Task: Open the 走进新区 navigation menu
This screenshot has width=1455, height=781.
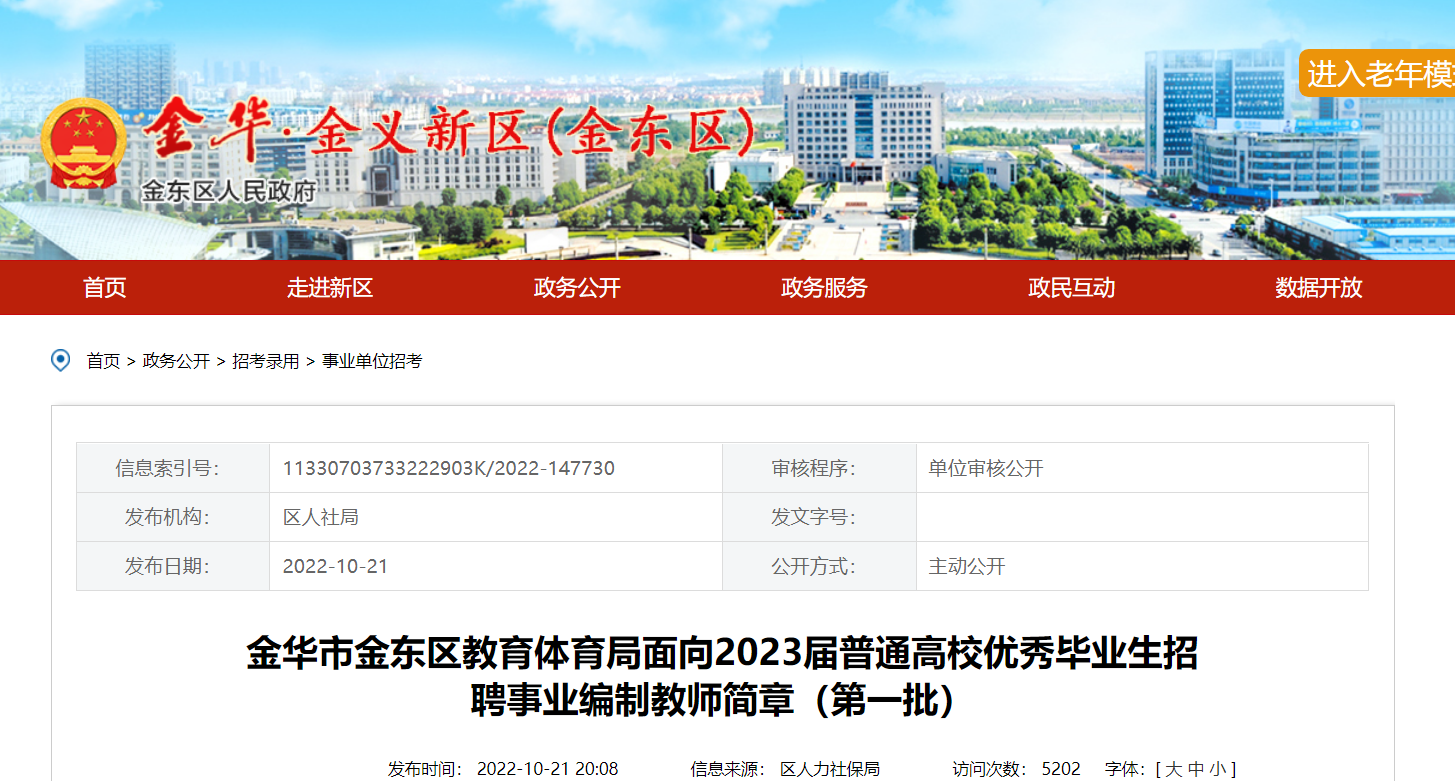Action: [330, 288]
